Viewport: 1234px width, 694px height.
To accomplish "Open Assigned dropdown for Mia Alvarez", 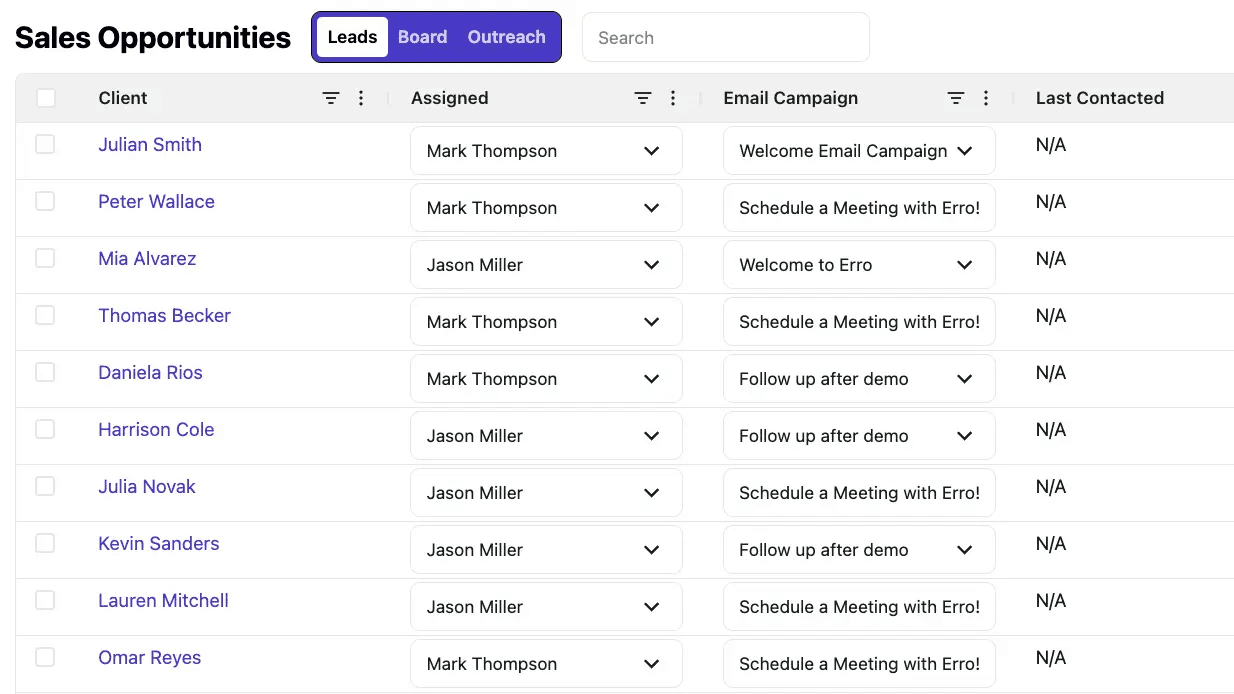I will click(546, 265).
